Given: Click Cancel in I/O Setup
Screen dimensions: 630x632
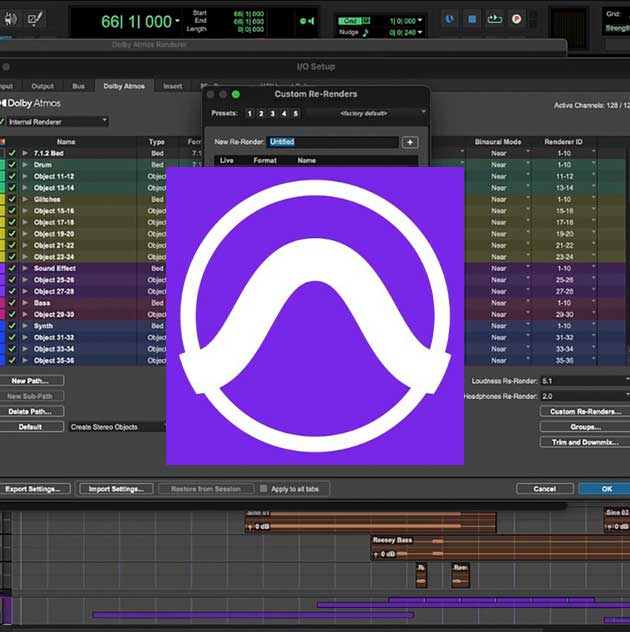Looking at the screenshot, I should tap(545, 489).
